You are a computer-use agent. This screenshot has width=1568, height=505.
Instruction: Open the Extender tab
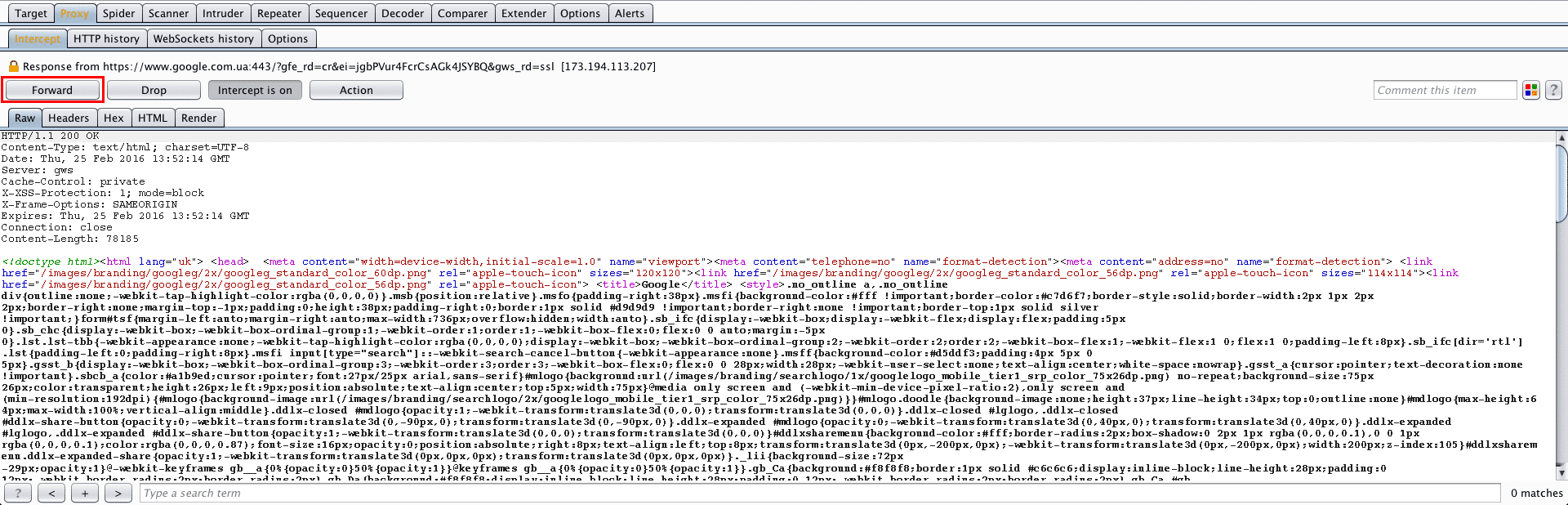(x=524, y=13)
